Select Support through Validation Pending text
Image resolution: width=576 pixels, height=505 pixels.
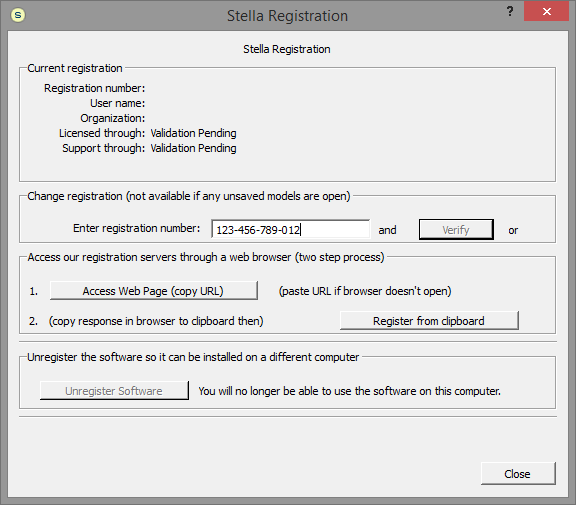coord(193,148)
